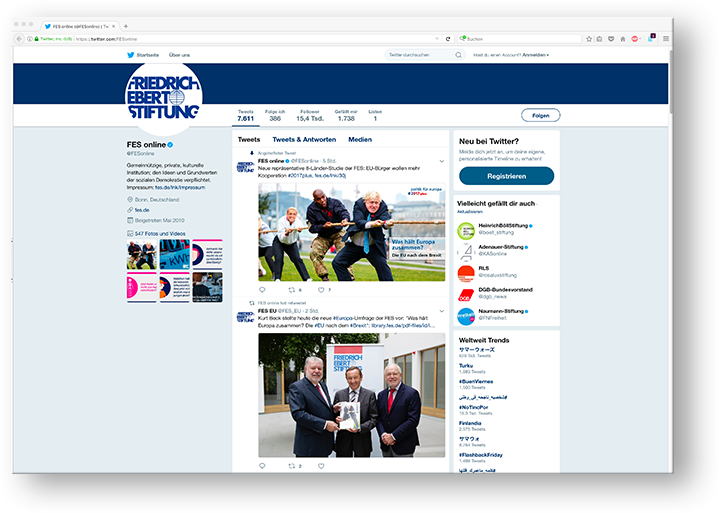
Task: Click the browser Suchen search box
Action: coord(519,39)
